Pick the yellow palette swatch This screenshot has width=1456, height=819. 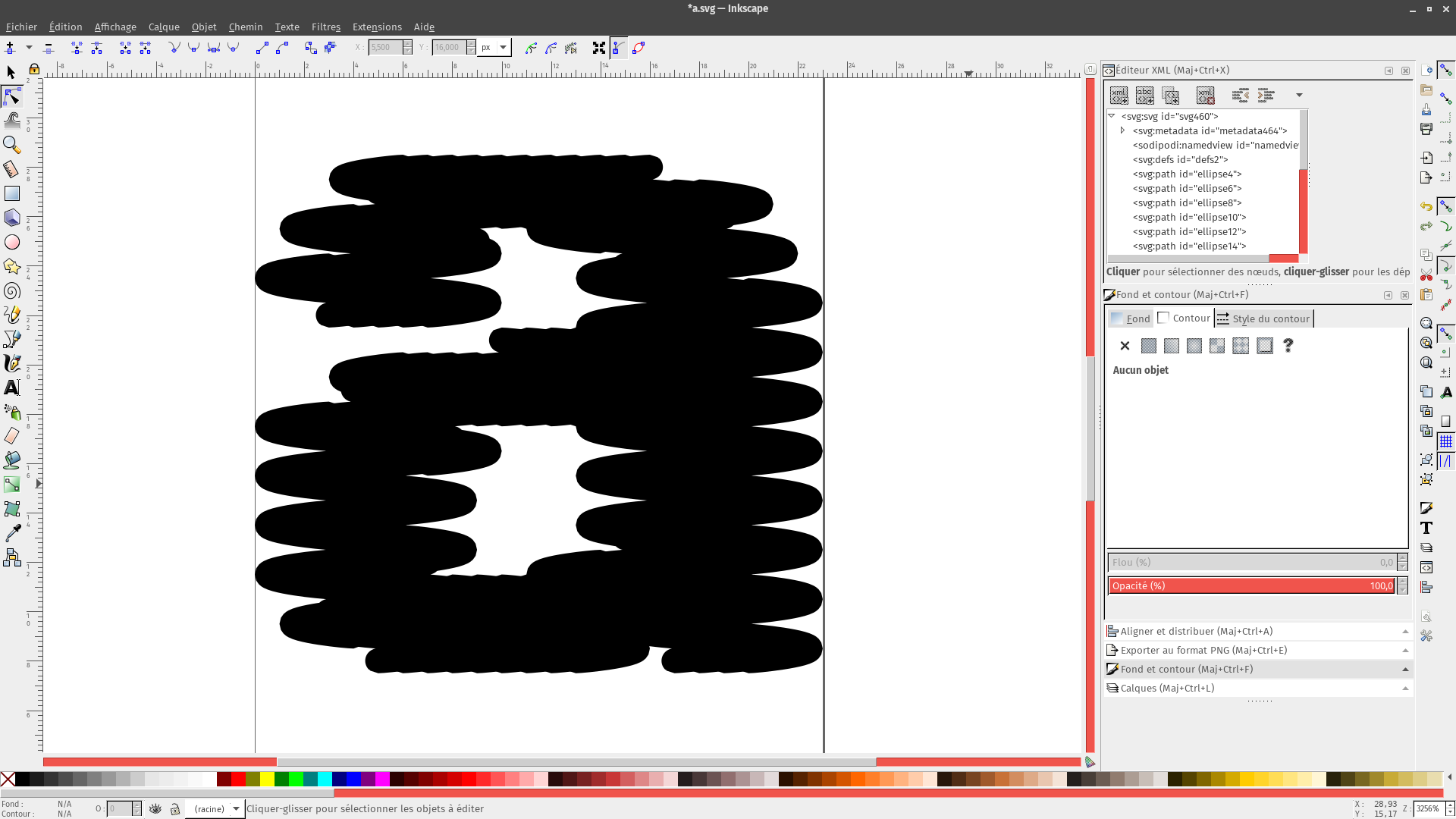point(268,779)
